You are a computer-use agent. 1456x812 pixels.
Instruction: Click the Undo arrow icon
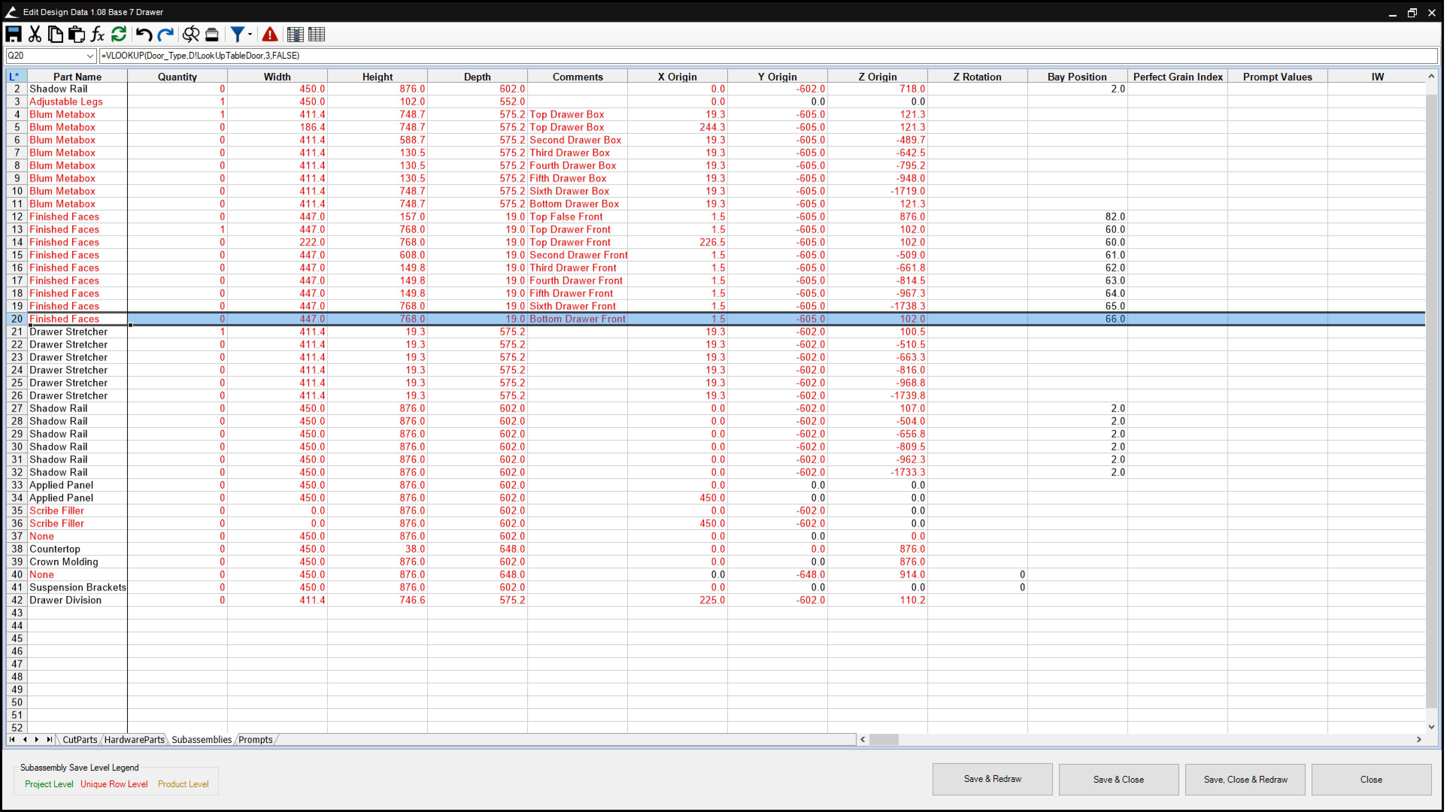[144, 35]
